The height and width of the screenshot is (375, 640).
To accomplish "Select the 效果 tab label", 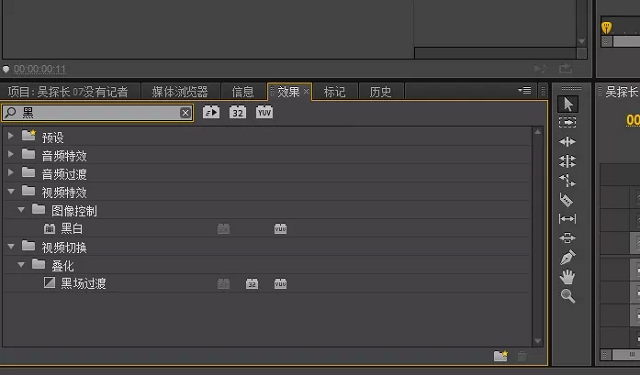I will pos(289,91).
